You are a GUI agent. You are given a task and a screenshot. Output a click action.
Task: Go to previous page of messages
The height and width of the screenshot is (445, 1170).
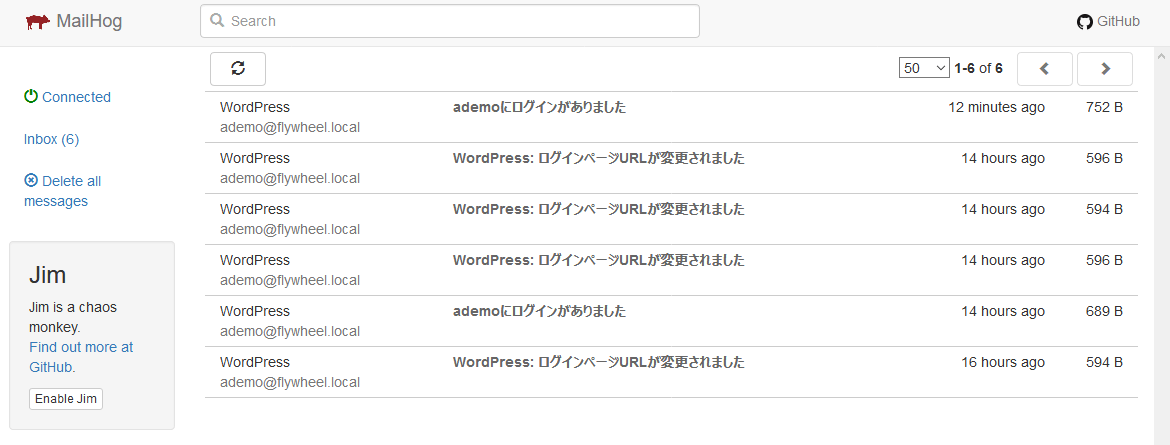click(1045, 69)
